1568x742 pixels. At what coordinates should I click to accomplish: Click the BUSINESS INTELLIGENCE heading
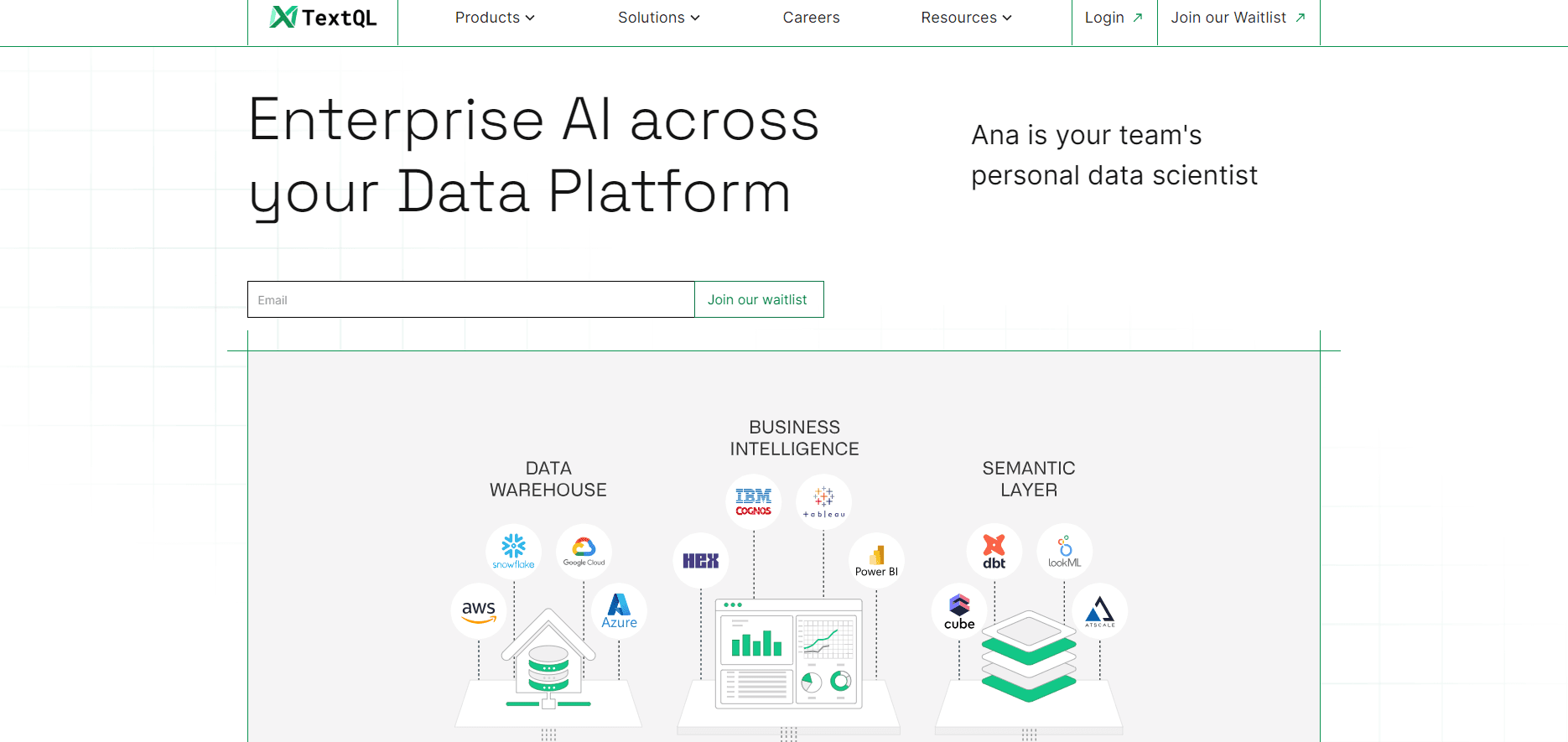794,438
